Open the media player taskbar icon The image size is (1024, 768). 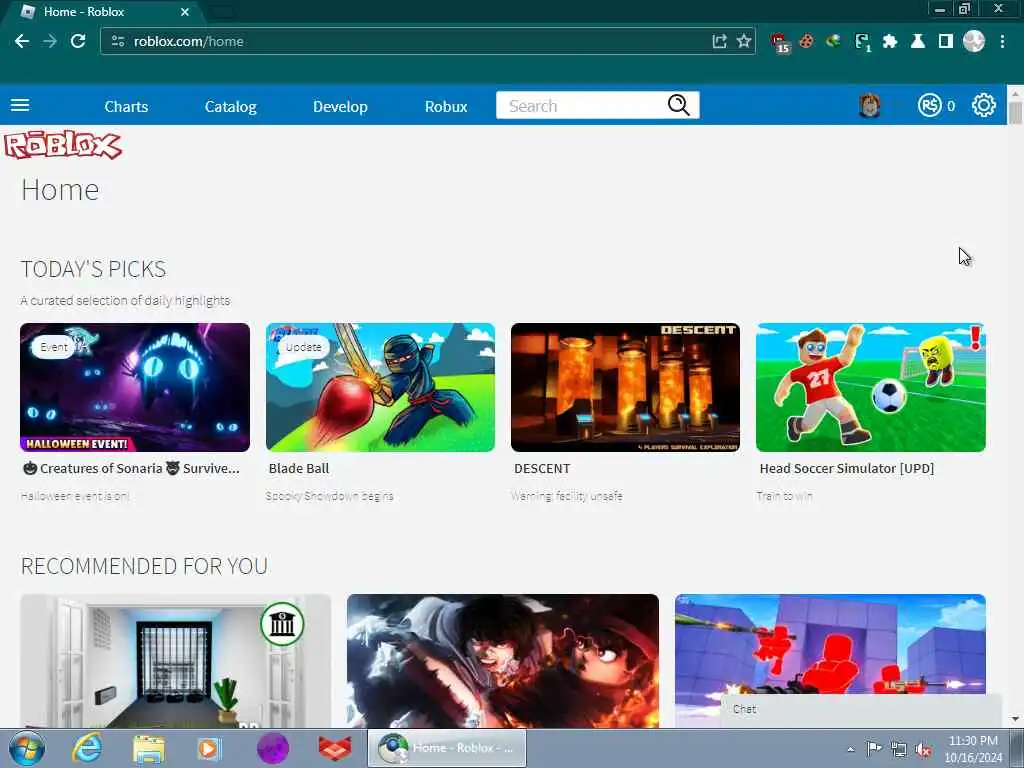click(209, 748)
